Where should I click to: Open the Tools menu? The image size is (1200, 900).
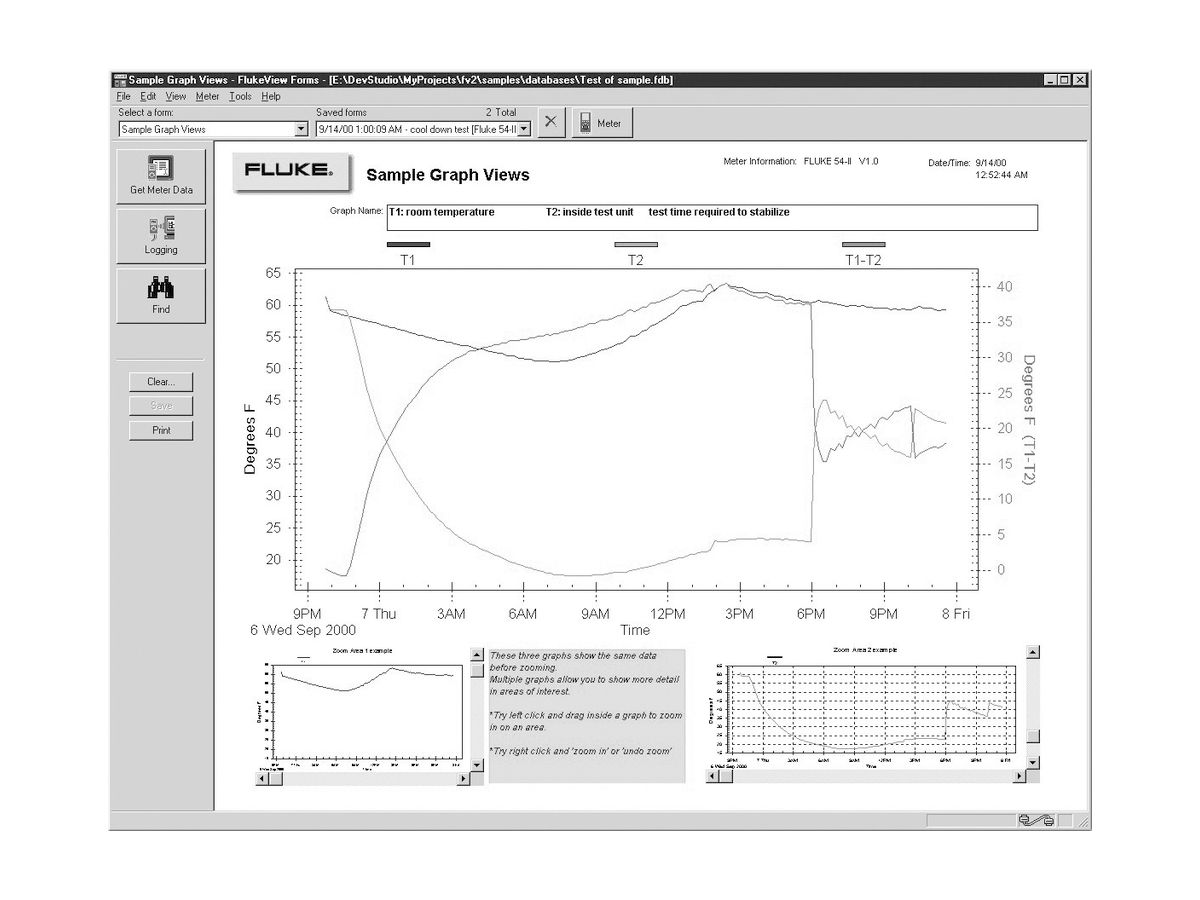coord(240,96)
